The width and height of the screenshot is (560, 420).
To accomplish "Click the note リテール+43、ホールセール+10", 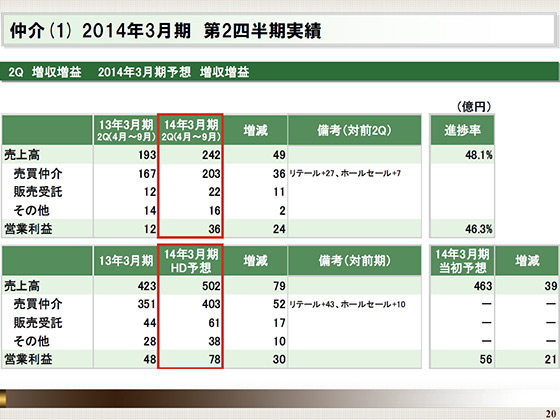I will point(347,304).
